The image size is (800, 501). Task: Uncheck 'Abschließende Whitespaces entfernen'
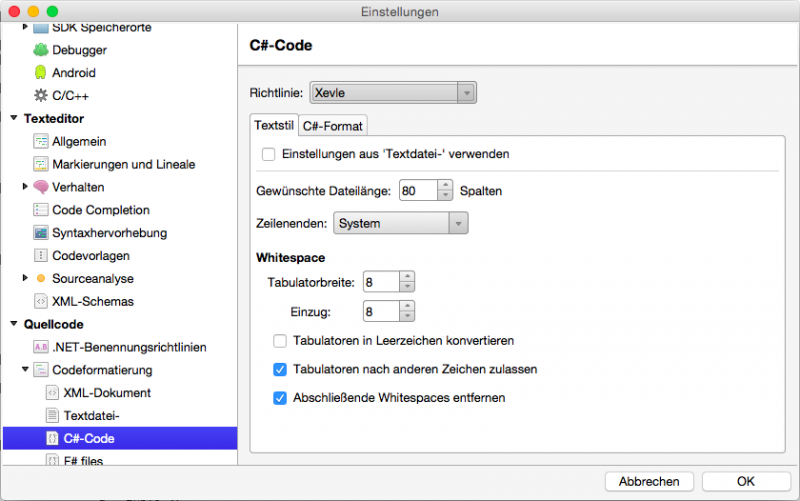(x=280, y=397)
